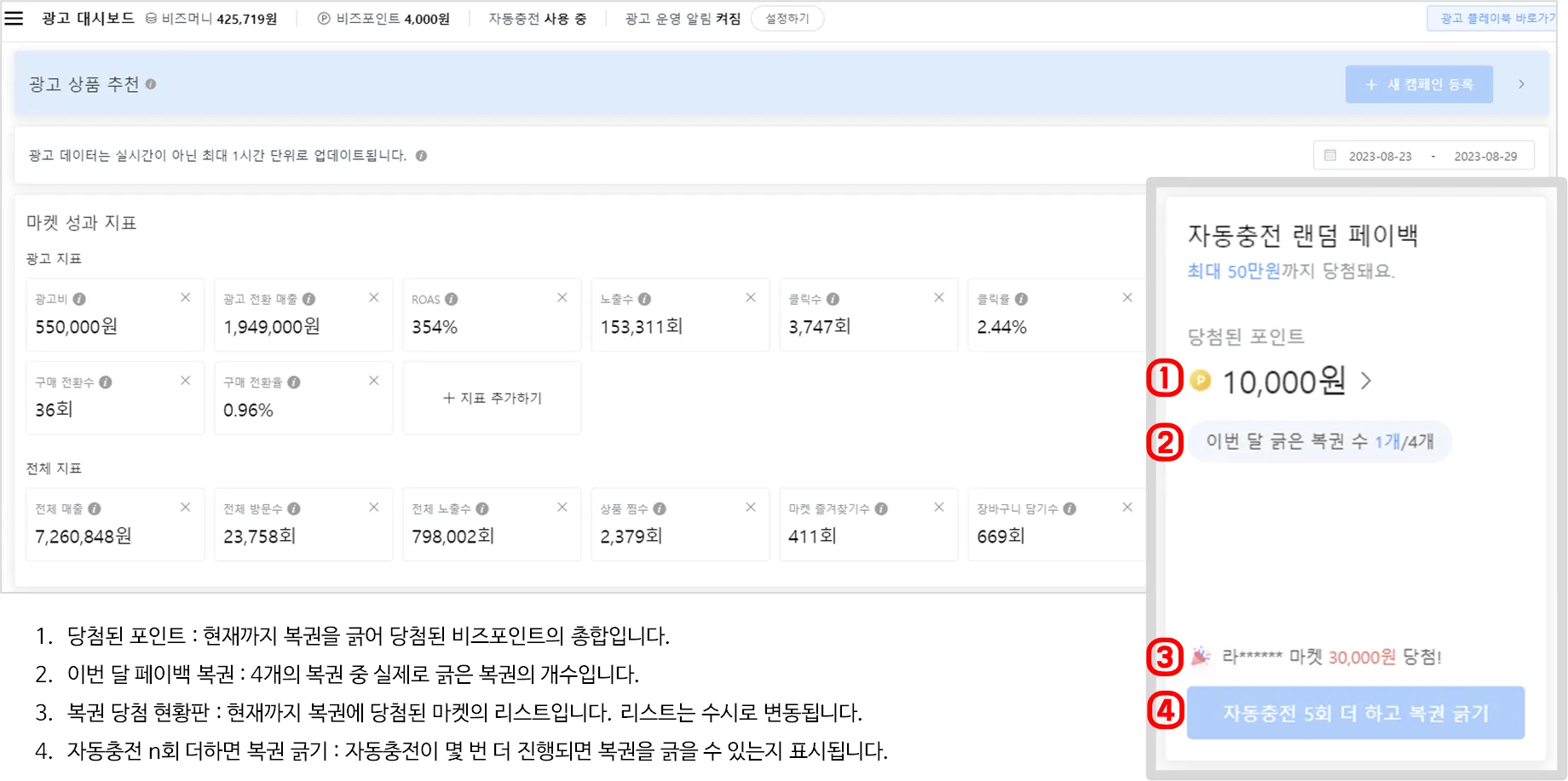Click the calendar icon in date range

point(1330,156)
